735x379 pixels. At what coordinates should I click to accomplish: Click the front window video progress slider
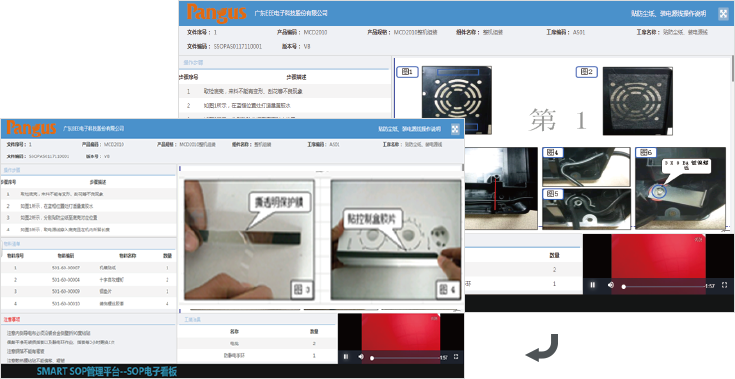[x=406, y=358]
